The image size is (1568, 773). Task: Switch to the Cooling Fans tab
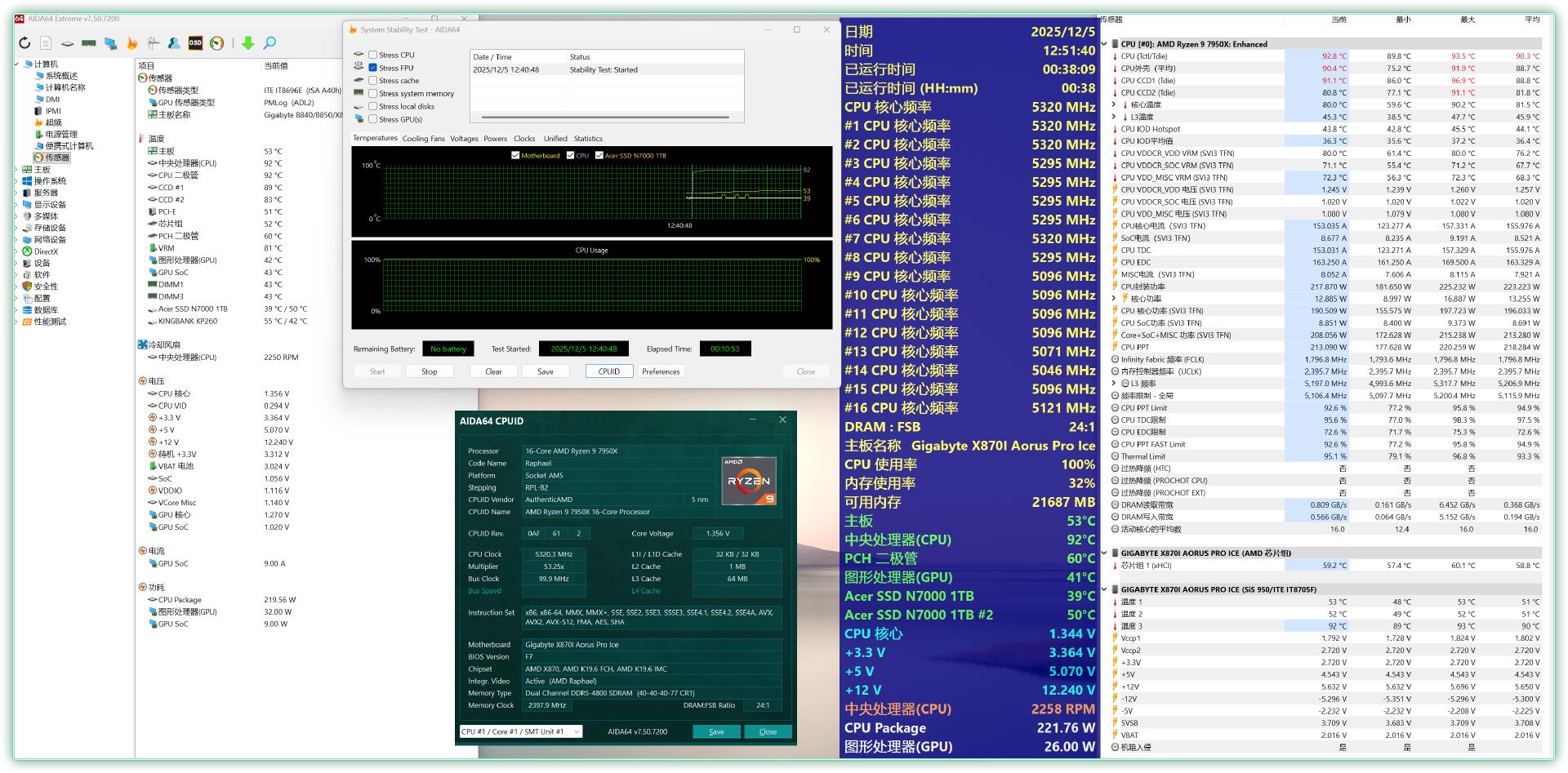(x=423, y=139)
